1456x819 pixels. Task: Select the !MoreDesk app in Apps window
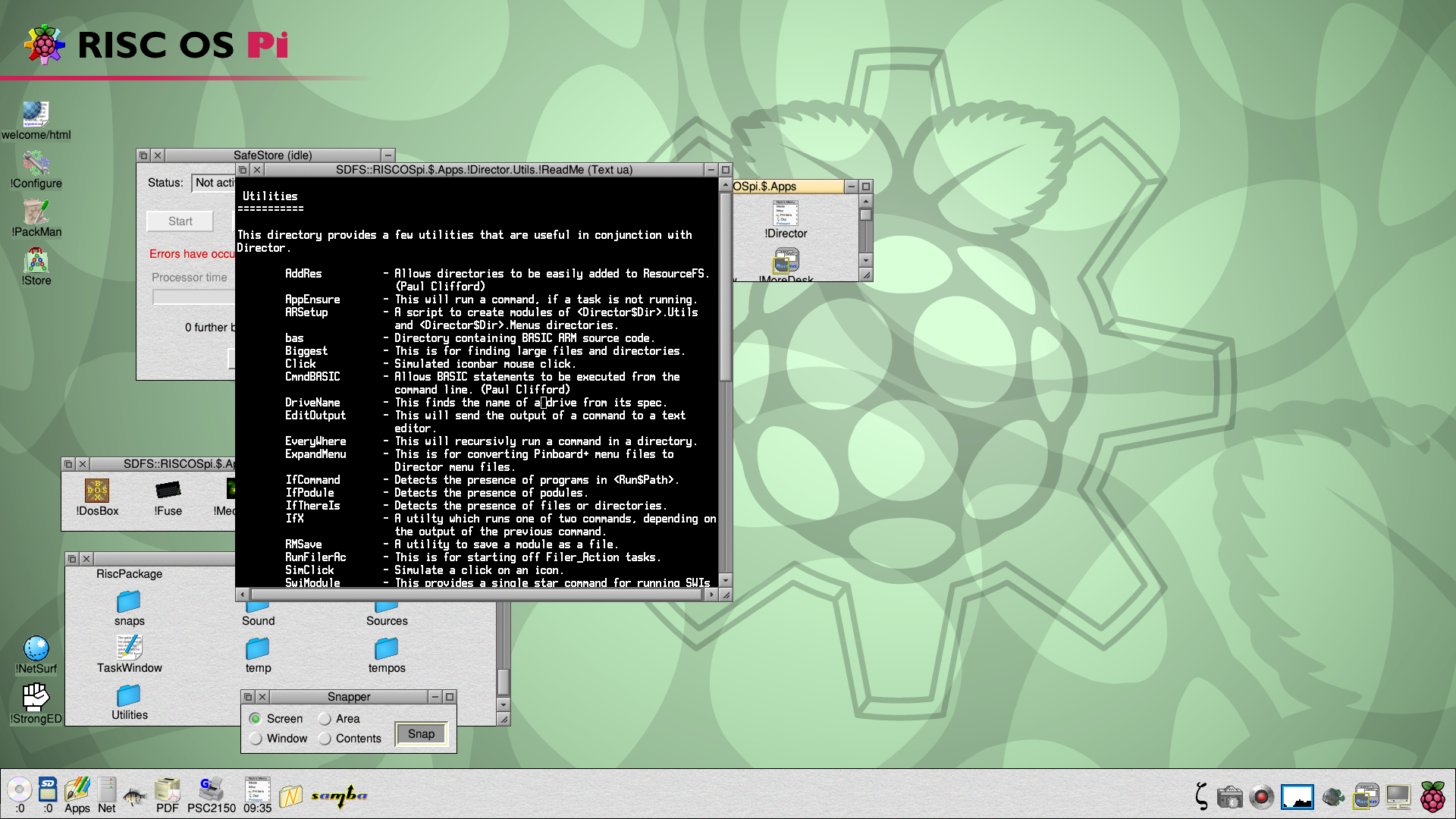(x=786, y=265)
